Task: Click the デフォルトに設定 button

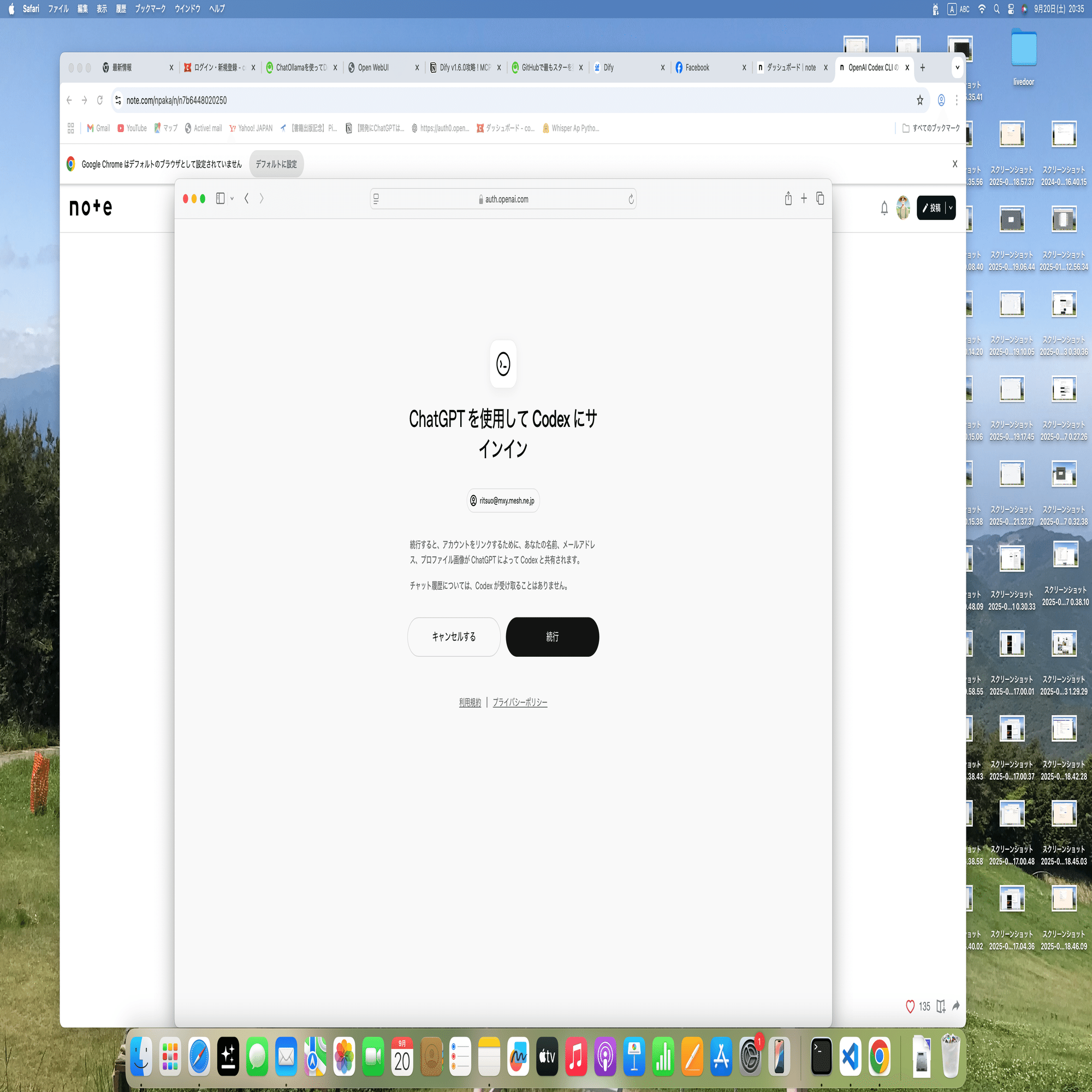Action: click(x=276, y=164)
